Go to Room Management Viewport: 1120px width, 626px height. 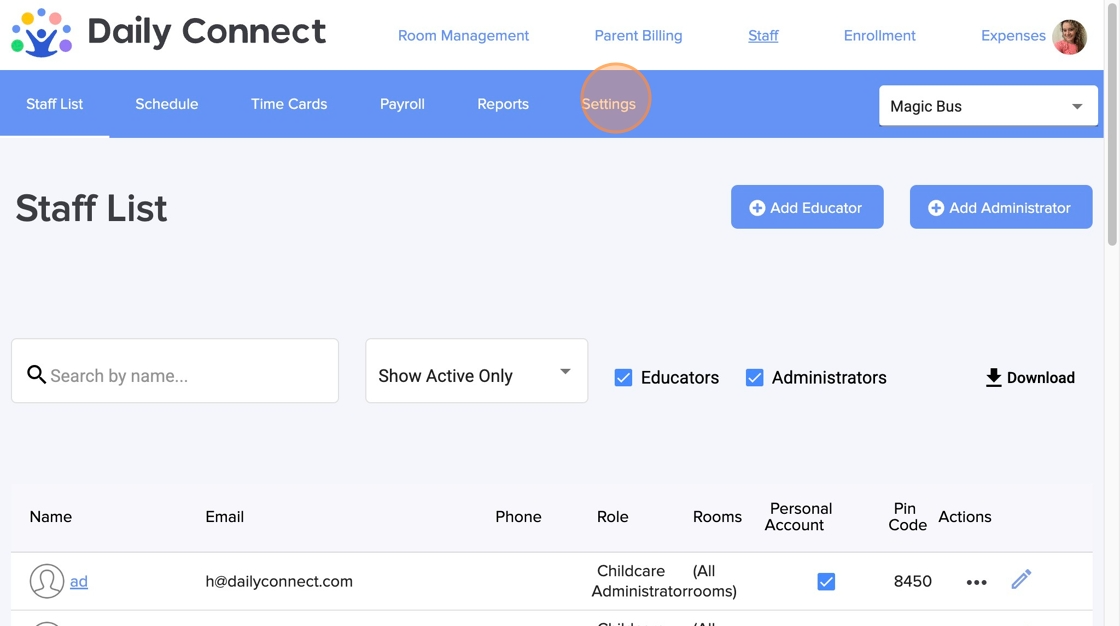tap(464, 36)
